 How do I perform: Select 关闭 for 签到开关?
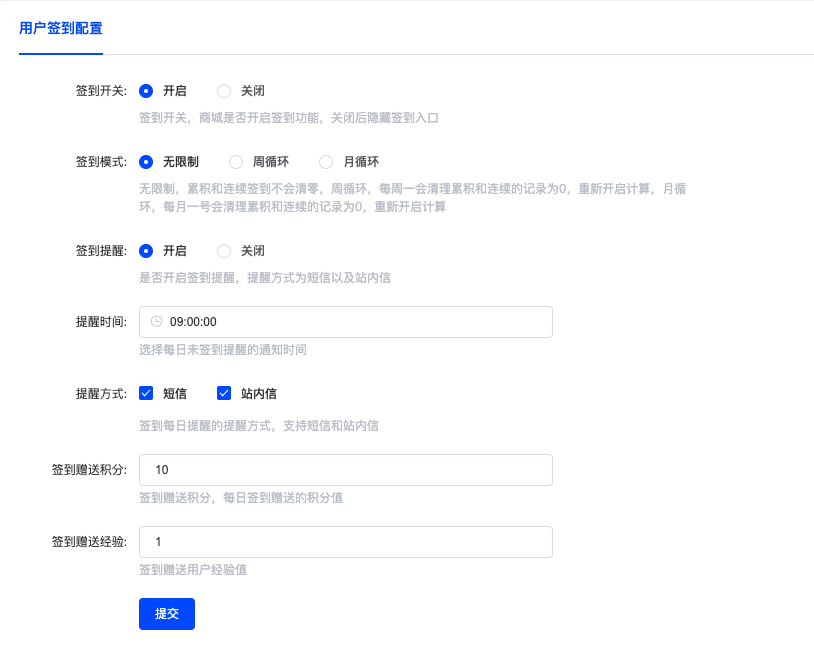tap(224, 91)
